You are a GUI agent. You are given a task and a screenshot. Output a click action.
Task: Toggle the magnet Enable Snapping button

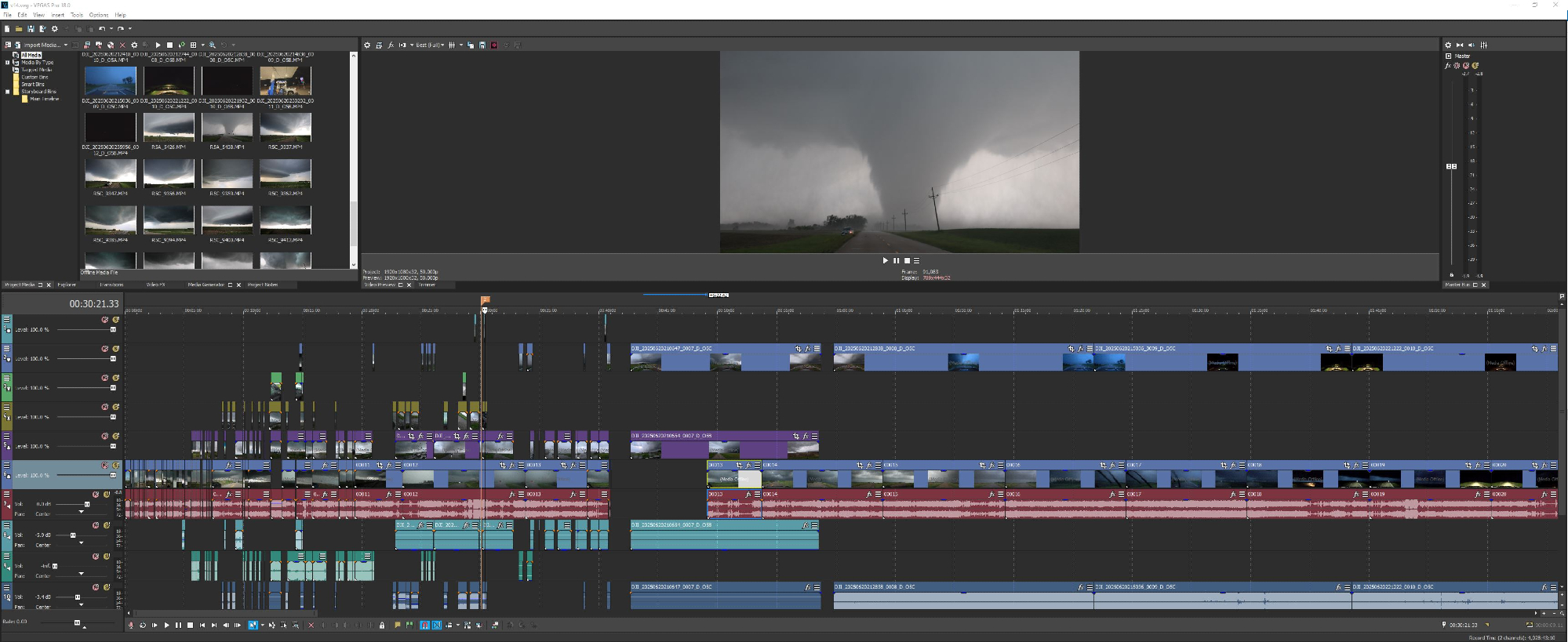424,626
